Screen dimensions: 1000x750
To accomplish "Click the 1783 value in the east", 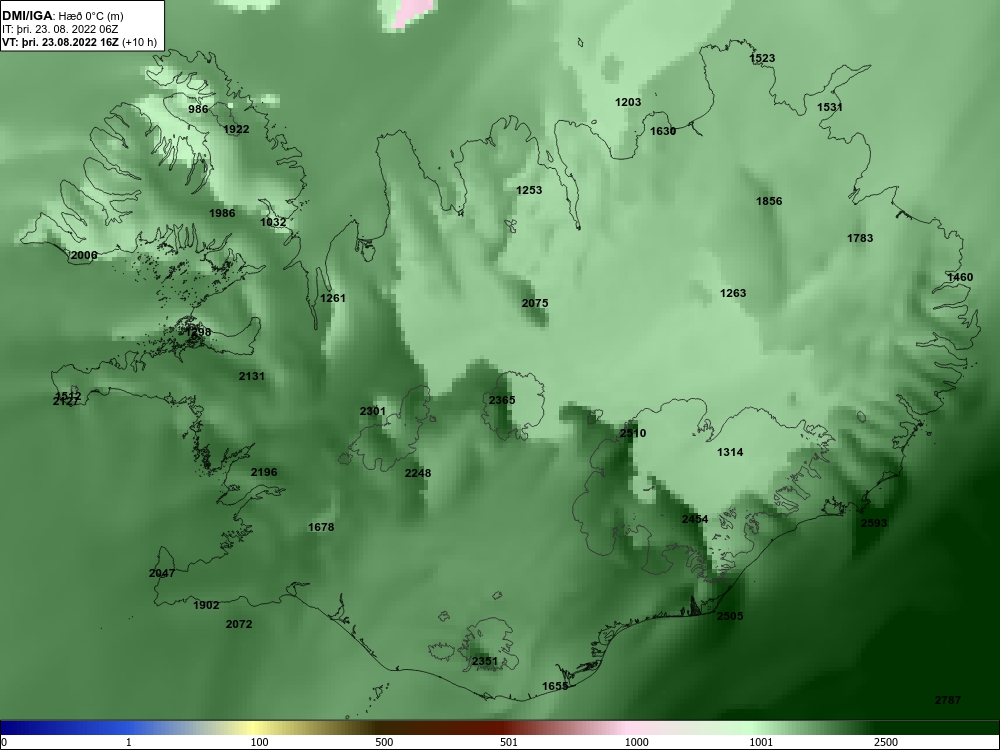I will click(860, 239).
